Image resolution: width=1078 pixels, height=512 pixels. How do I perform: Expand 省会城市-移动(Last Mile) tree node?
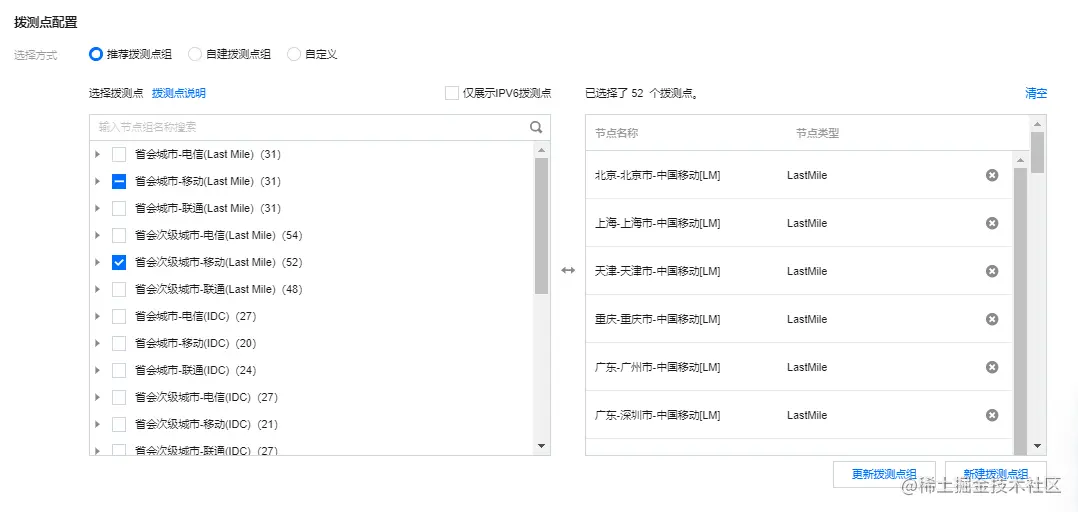click(x=97, y=181)
